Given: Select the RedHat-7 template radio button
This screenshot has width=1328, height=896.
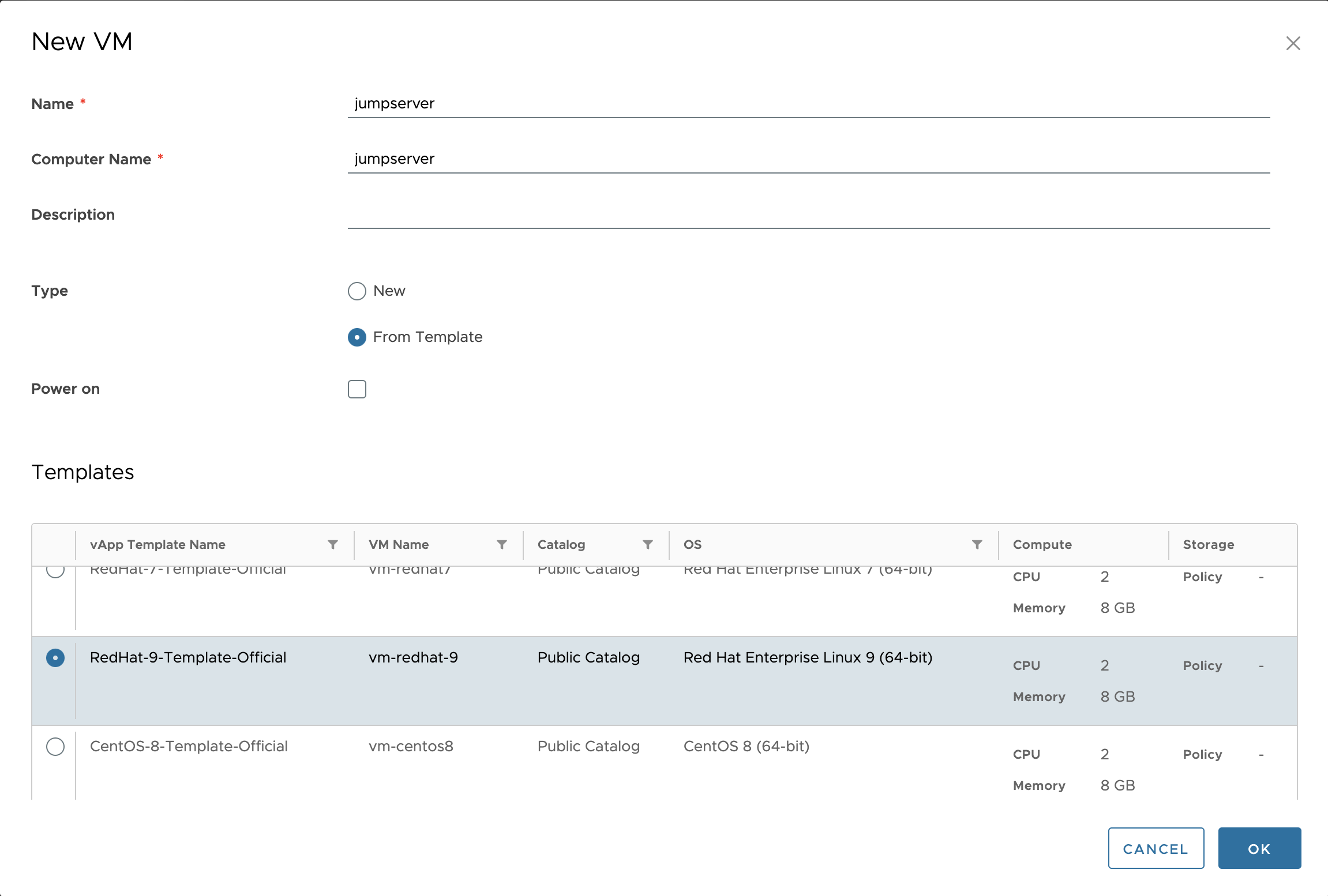Looking at the screenshot, I should pos(55,571).
